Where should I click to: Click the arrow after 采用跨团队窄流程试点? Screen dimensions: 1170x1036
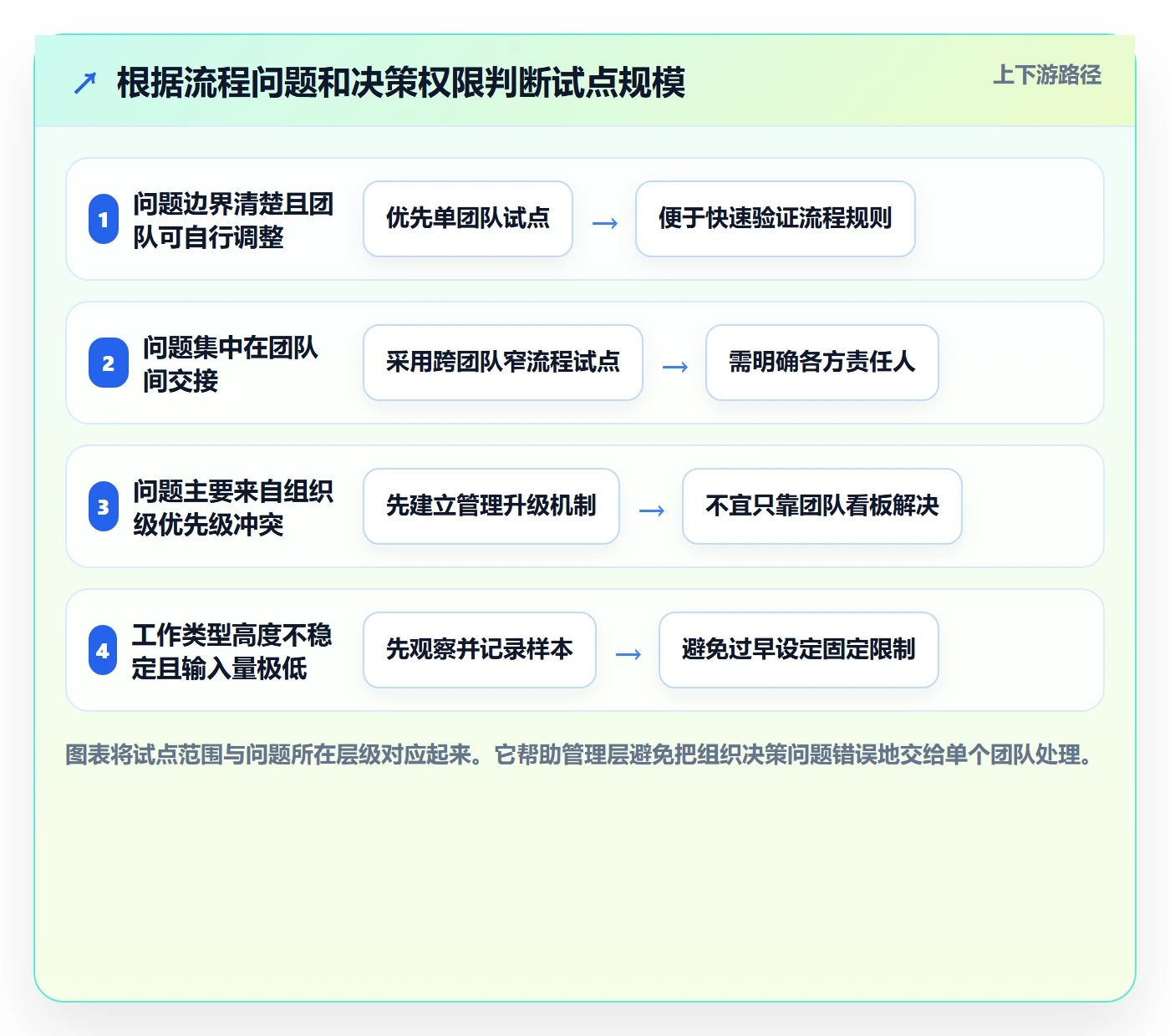pos(675,367)
